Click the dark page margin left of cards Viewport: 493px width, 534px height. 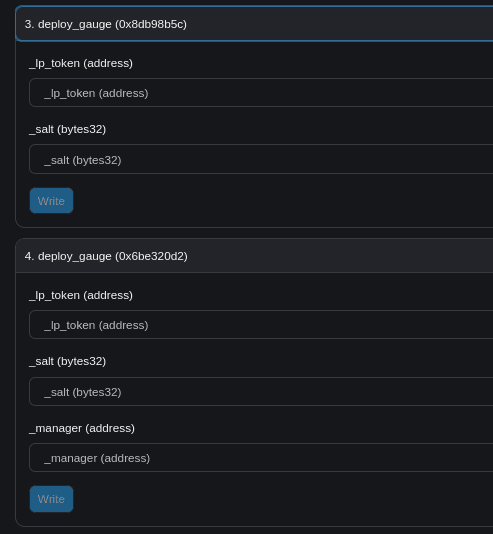[7, 267]
